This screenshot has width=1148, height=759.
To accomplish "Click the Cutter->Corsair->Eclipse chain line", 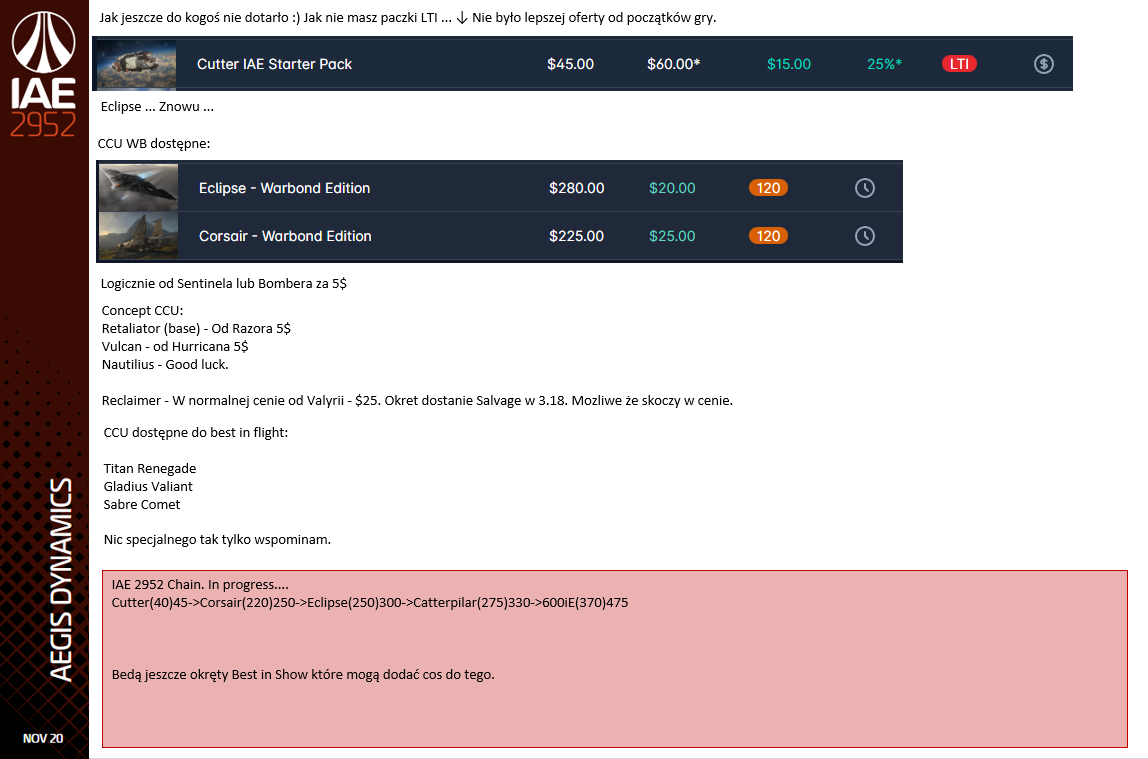I will pos(370,602).
